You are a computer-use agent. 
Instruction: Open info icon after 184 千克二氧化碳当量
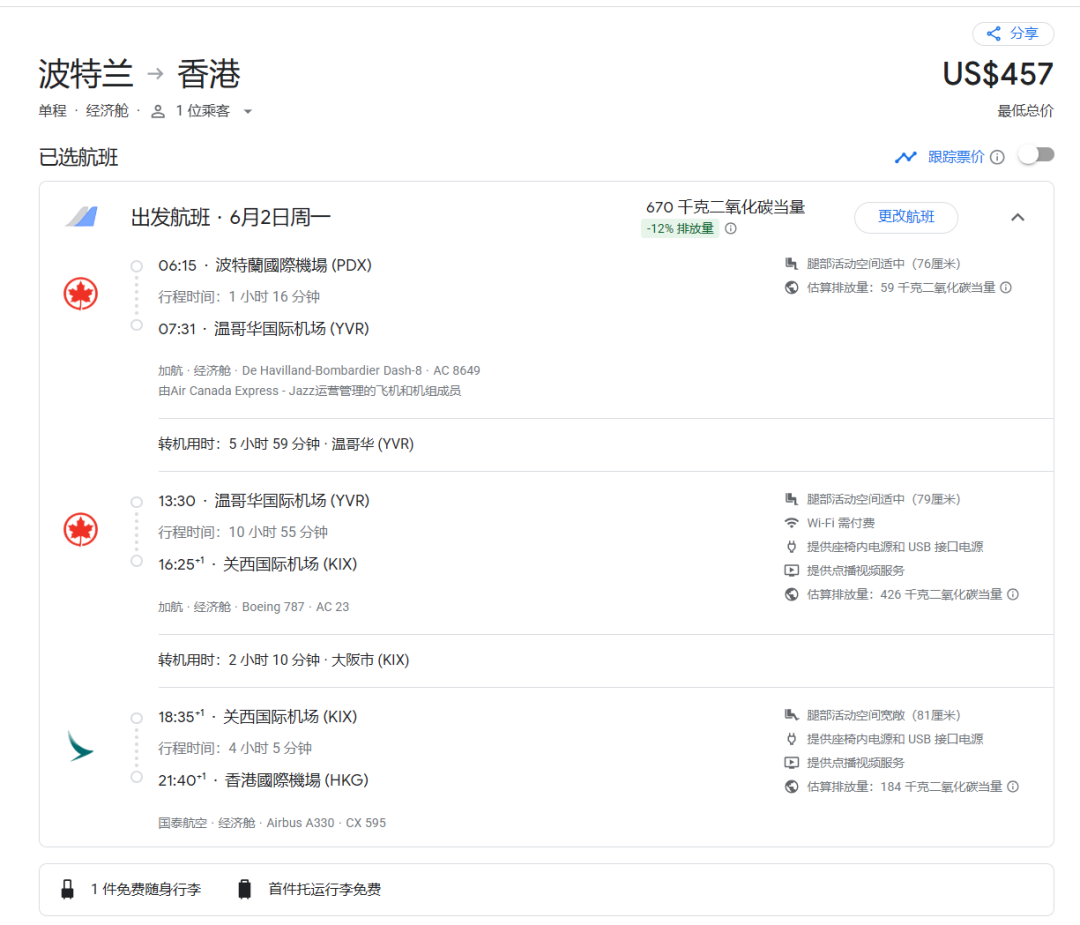point(1012,787)
